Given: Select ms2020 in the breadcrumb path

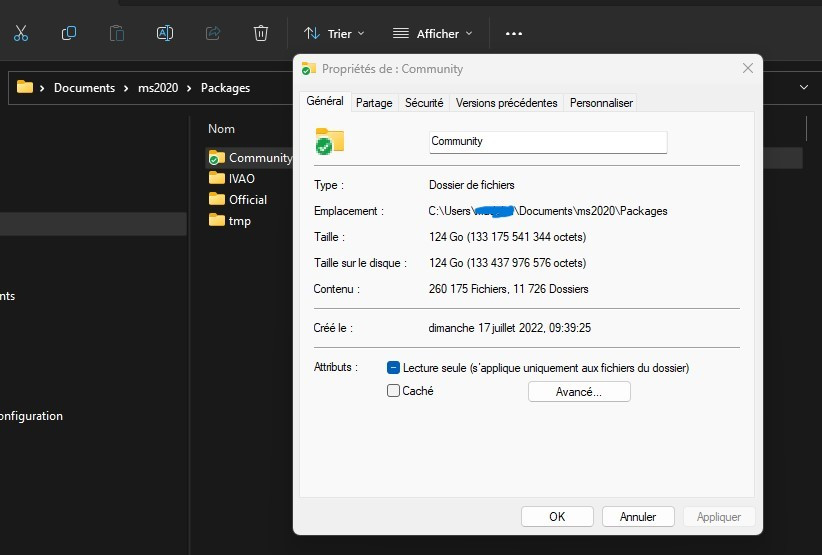Looking at the screenshot, I should [158, 88].
